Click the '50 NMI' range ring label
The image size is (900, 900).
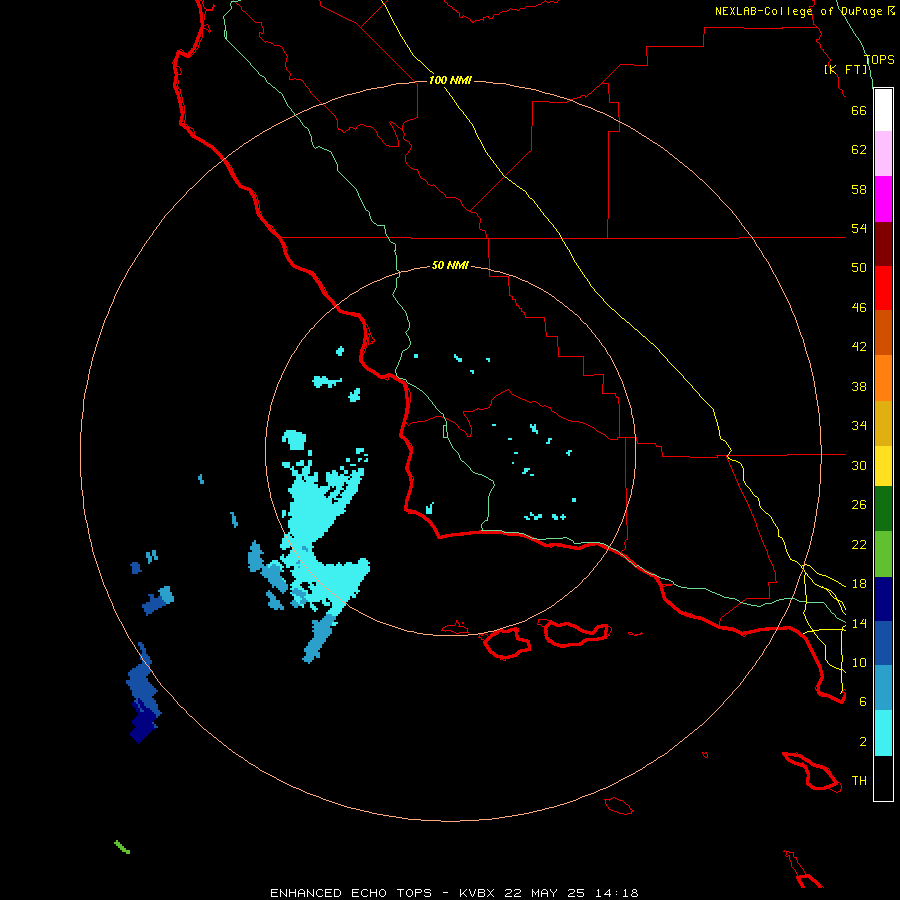[x=450, y=265]
